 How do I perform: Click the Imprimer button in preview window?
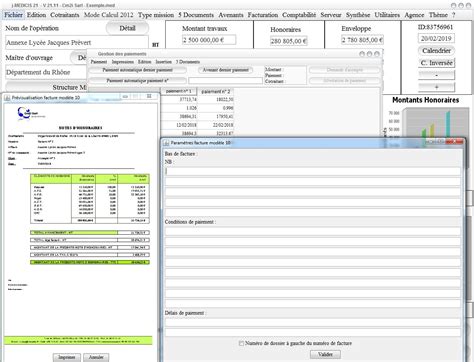[67, 357]
